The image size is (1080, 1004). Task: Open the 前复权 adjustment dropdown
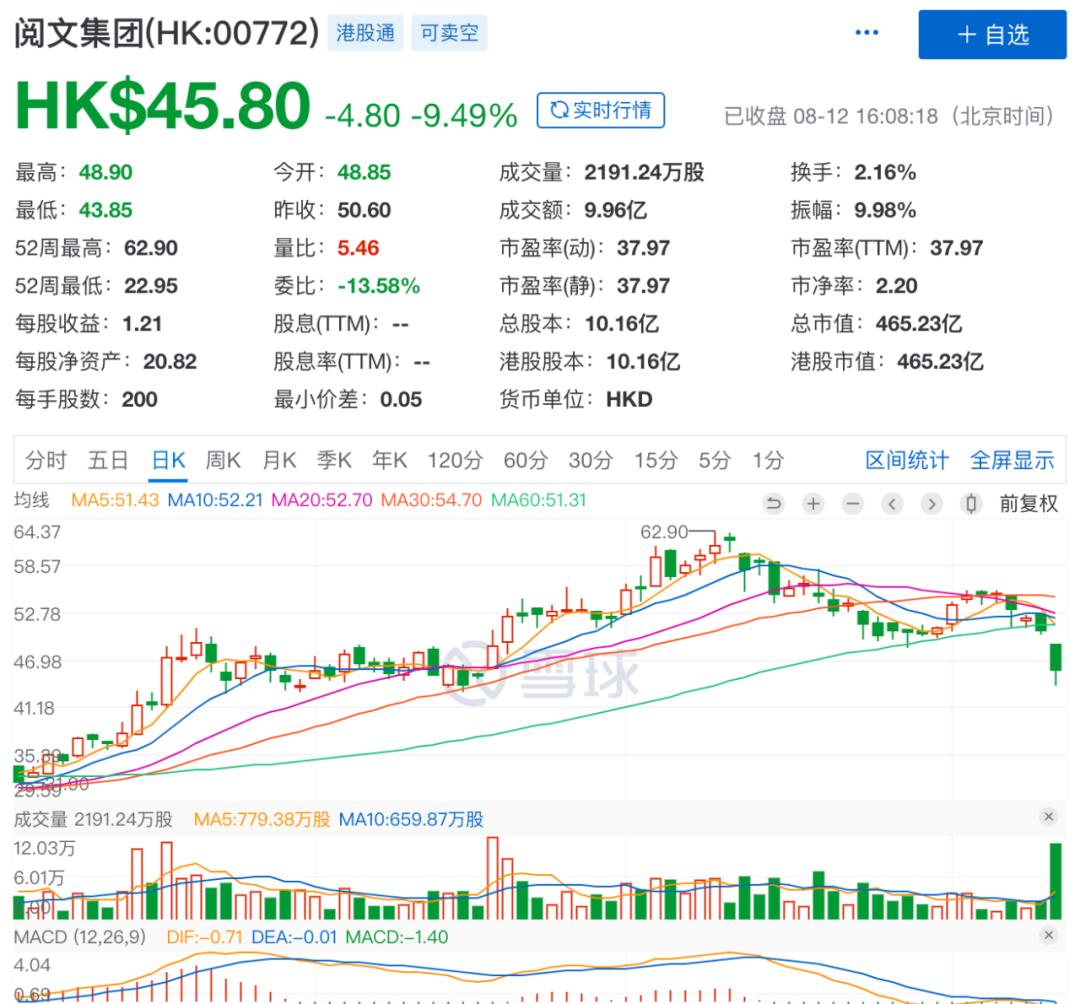pos(1028,504)
